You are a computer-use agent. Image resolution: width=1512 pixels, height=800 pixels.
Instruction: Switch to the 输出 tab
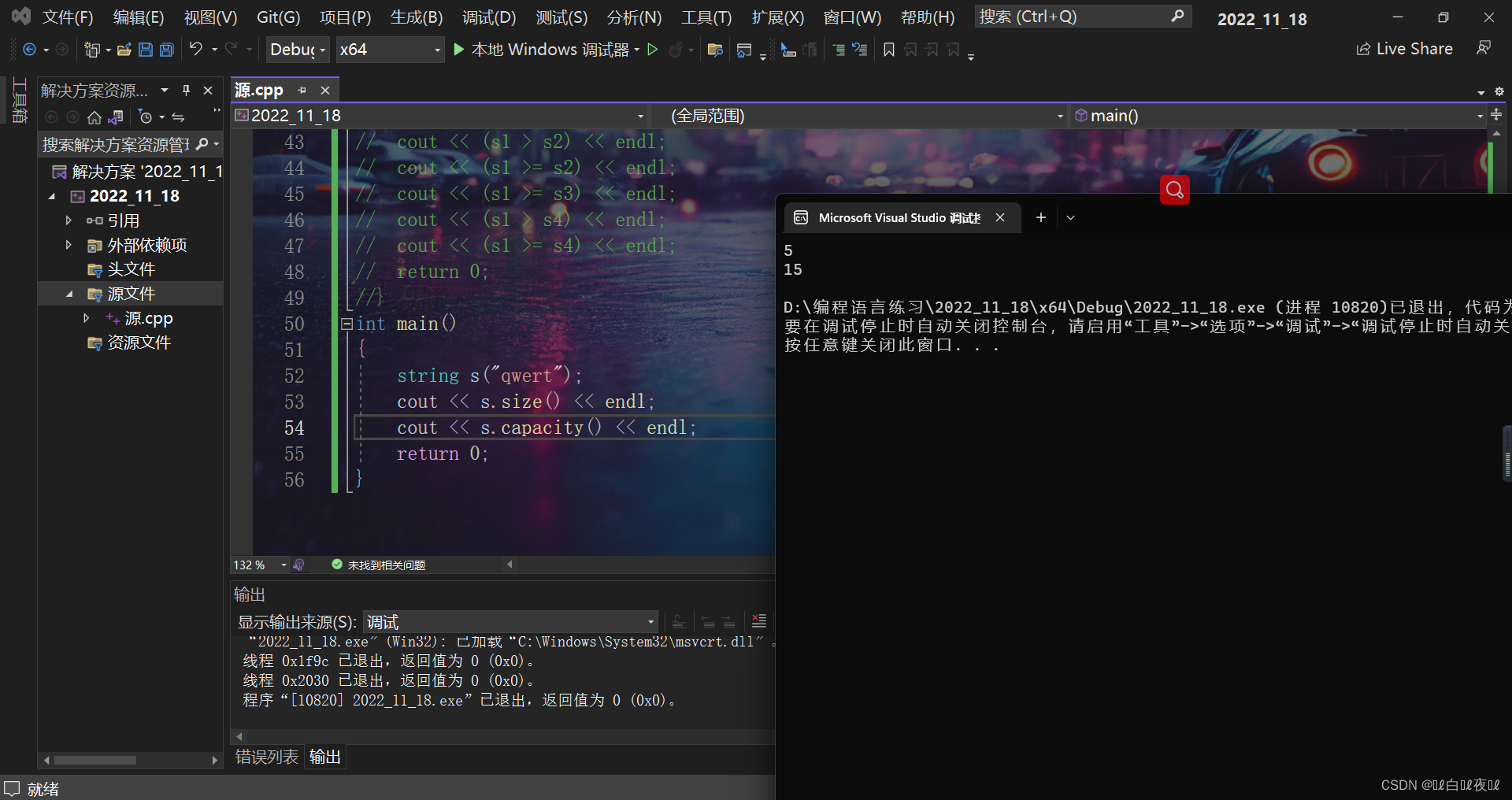(x=325, y=757)
